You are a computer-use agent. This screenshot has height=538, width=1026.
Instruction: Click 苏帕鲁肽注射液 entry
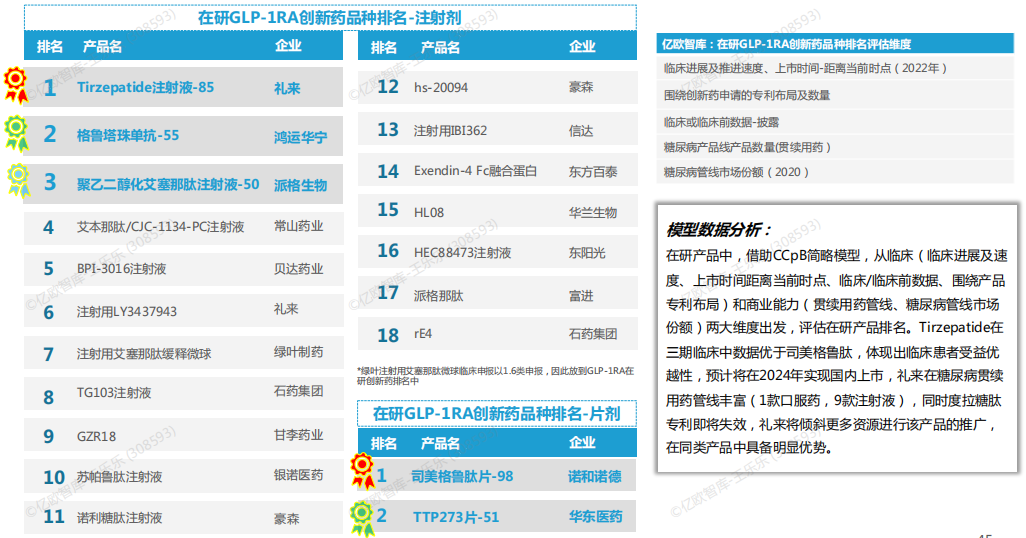(120, 477)
